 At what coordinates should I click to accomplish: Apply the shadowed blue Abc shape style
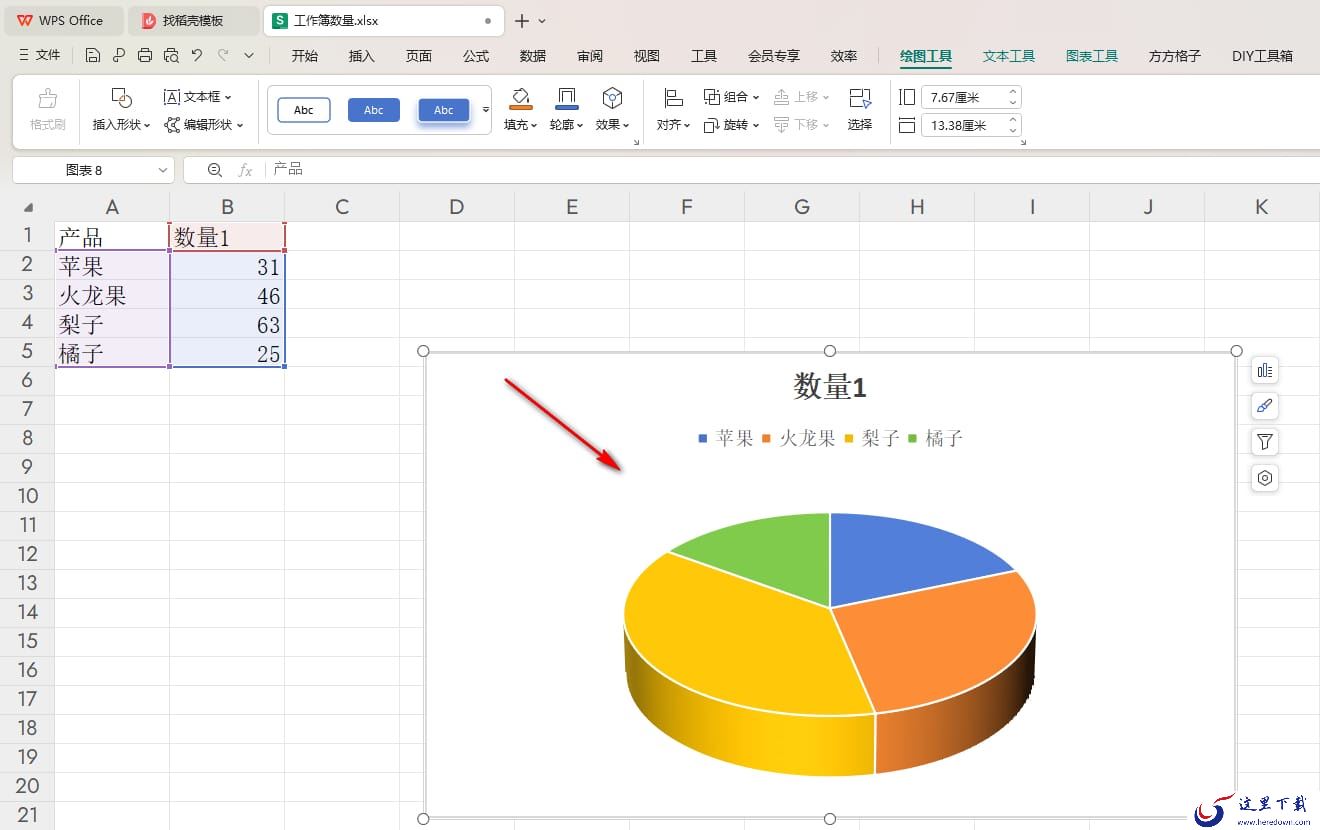444,110
